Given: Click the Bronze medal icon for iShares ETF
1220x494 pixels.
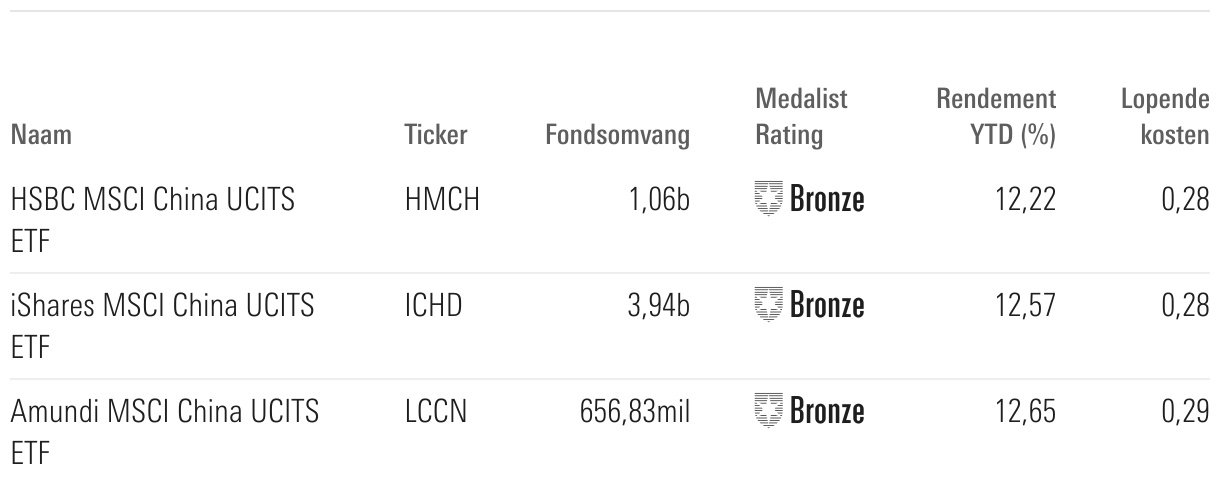Looking at the screenshot, I should (x=769, y=305).
